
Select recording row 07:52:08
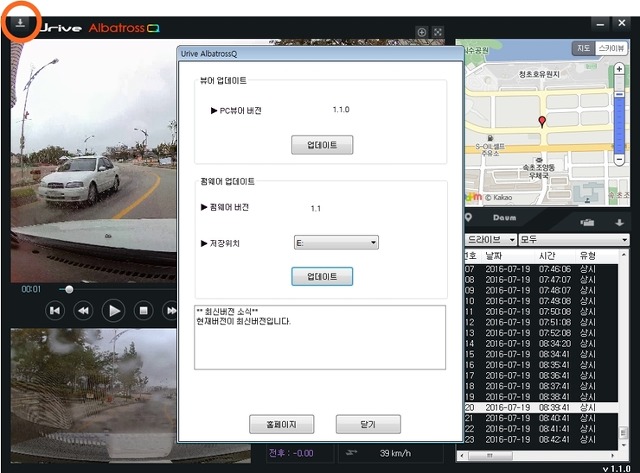point(541,333)
